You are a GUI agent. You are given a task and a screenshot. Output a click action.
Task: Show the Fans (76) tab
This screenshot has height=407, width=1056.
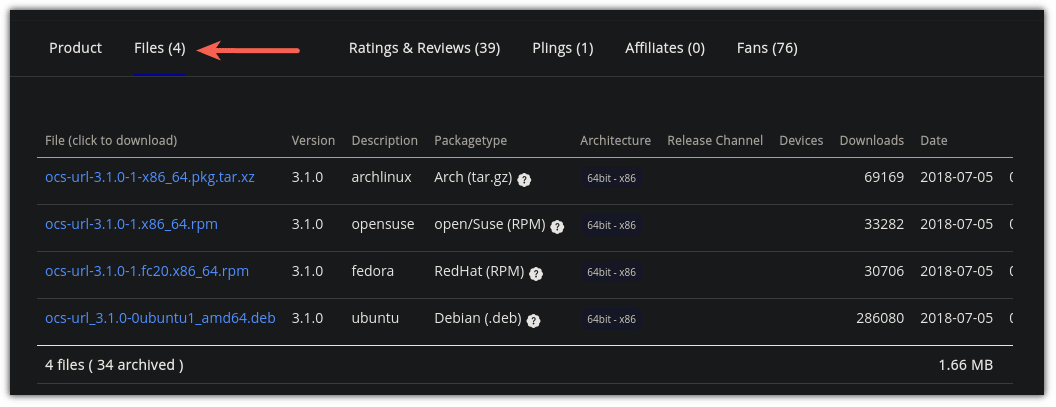(767, 48)
